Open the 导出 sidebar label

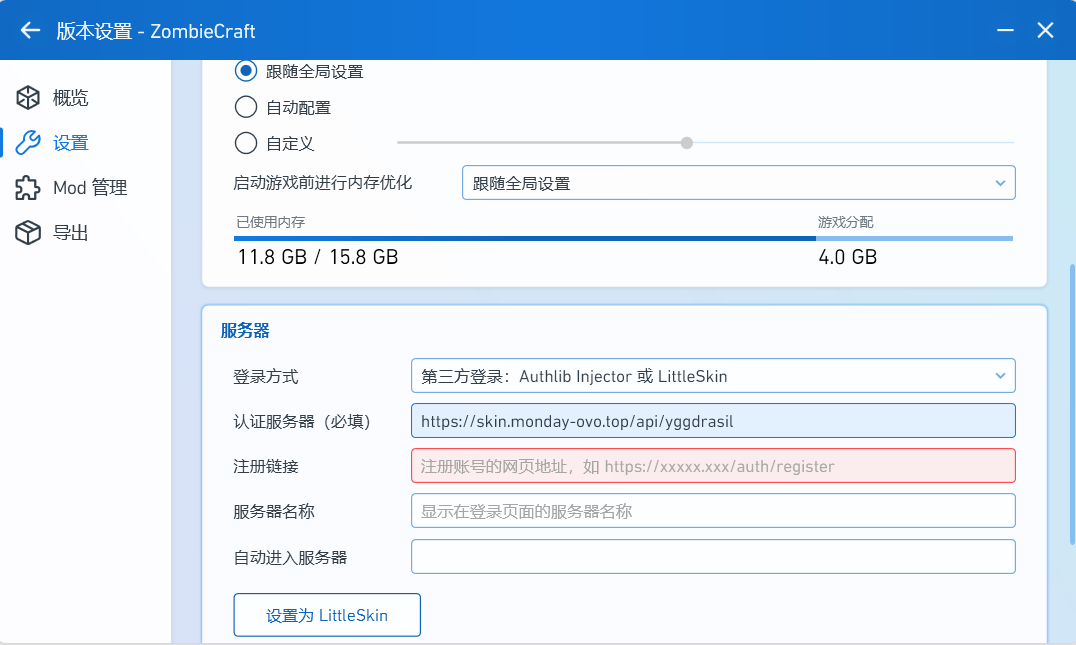click(x=71, y=233)
